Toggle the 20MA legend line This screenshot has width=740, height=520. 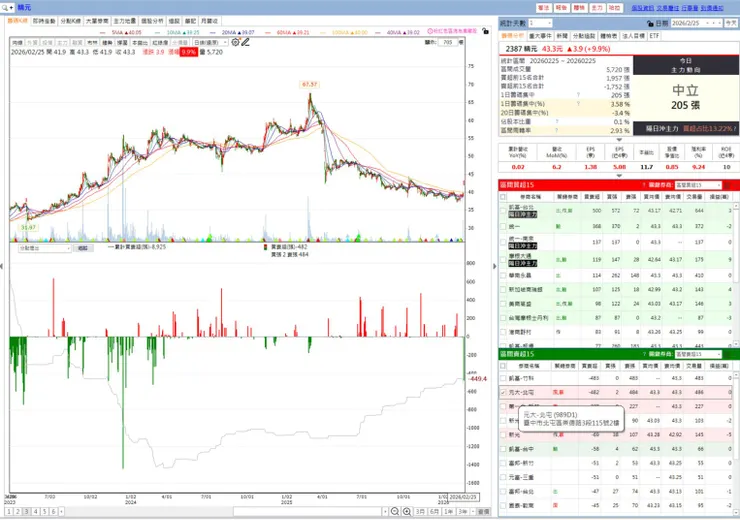[232, 32]
